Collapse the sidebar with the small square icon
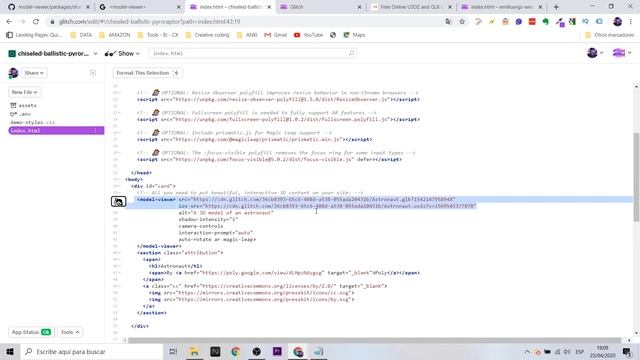 93,73
